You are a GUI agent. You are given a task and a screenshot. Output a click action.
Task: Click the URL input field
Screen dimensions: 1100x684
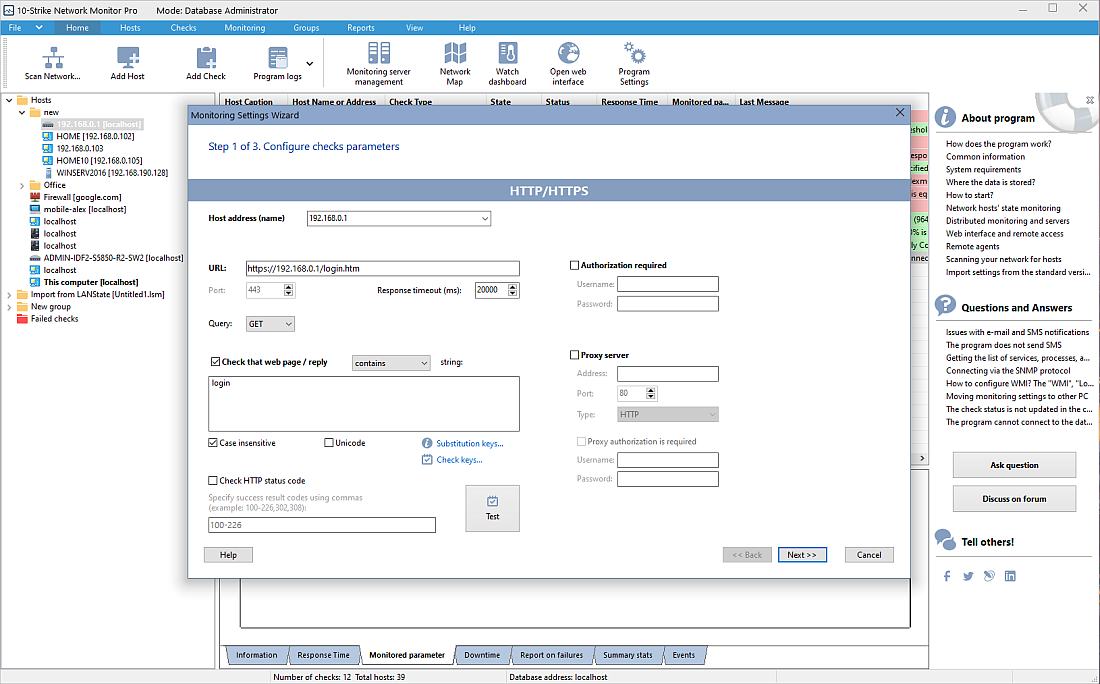382,268
